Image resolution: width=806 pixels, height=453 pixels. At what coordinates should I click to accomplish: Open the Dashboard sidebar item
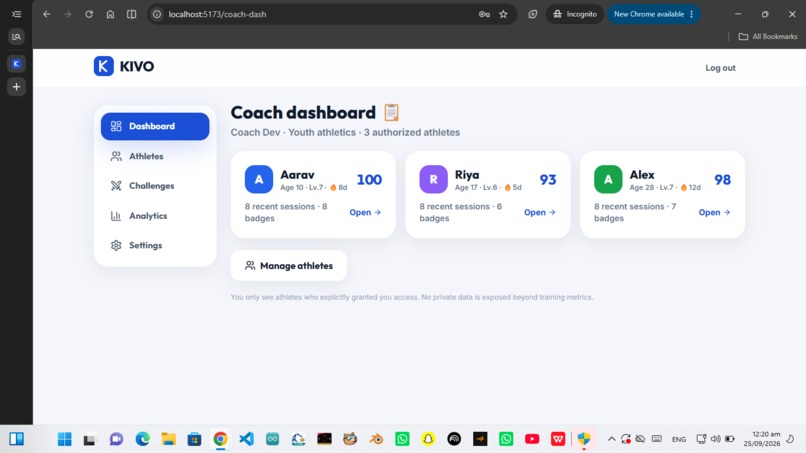pyautogui.click(x=155, y=126)
